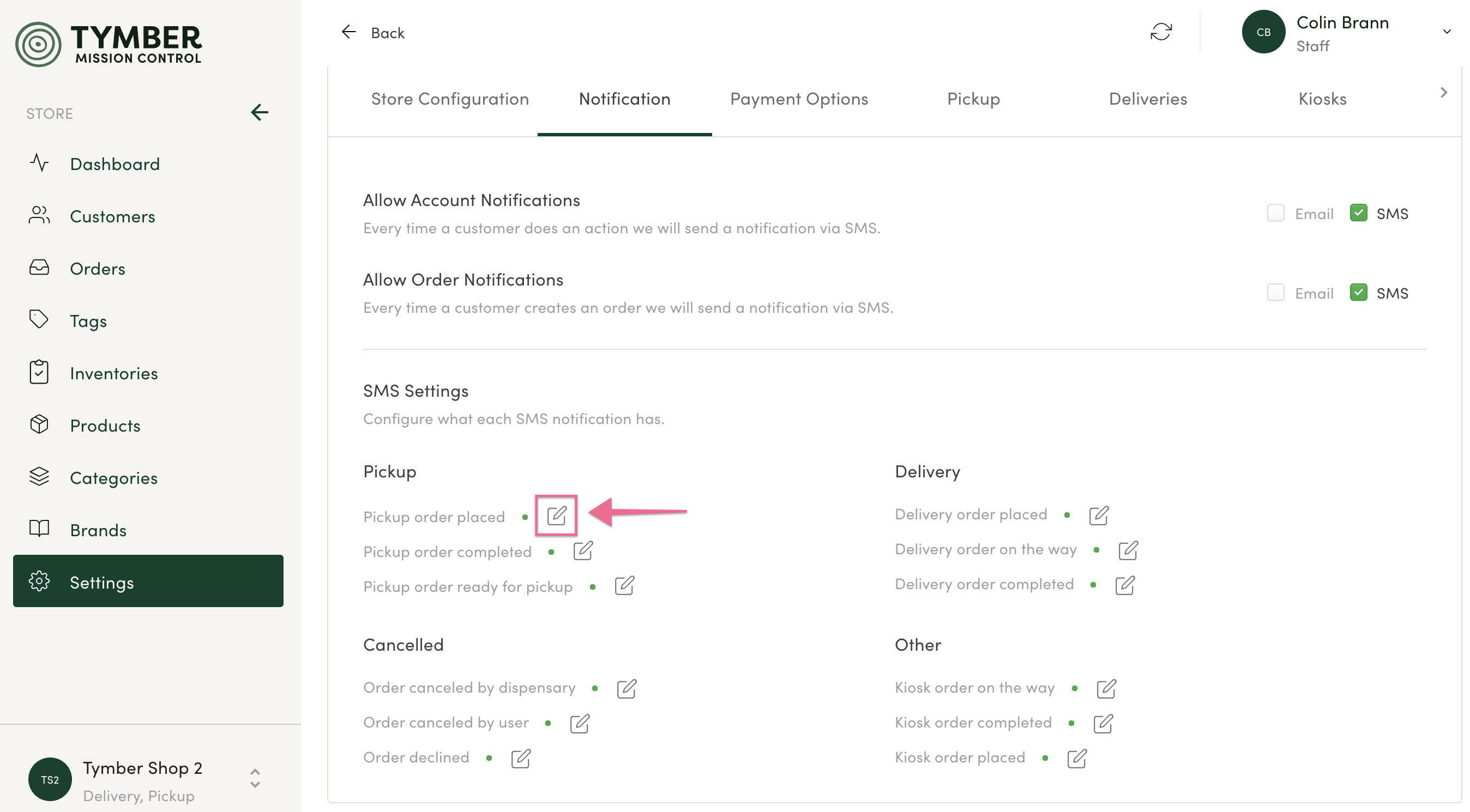Image resolution: width=1470 pixels, height=812 pixels.
Task: Disable SMS for Account Notifications
Action: [x=1358, y=213]
